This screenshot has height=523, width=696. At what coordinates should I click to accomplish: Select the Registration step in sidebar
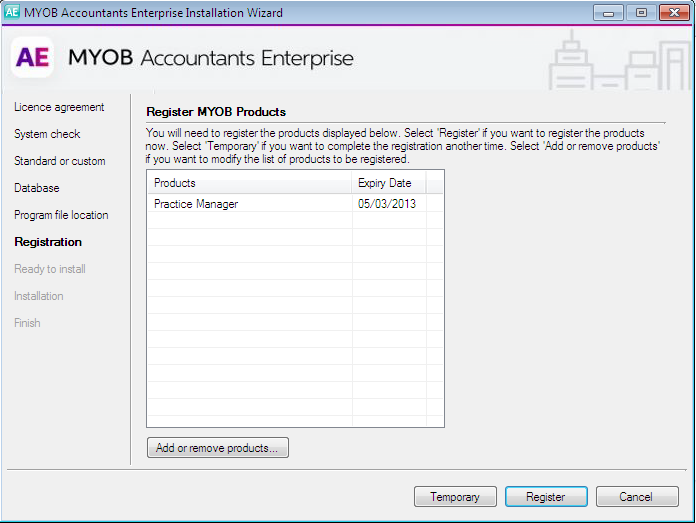point(48,242)
